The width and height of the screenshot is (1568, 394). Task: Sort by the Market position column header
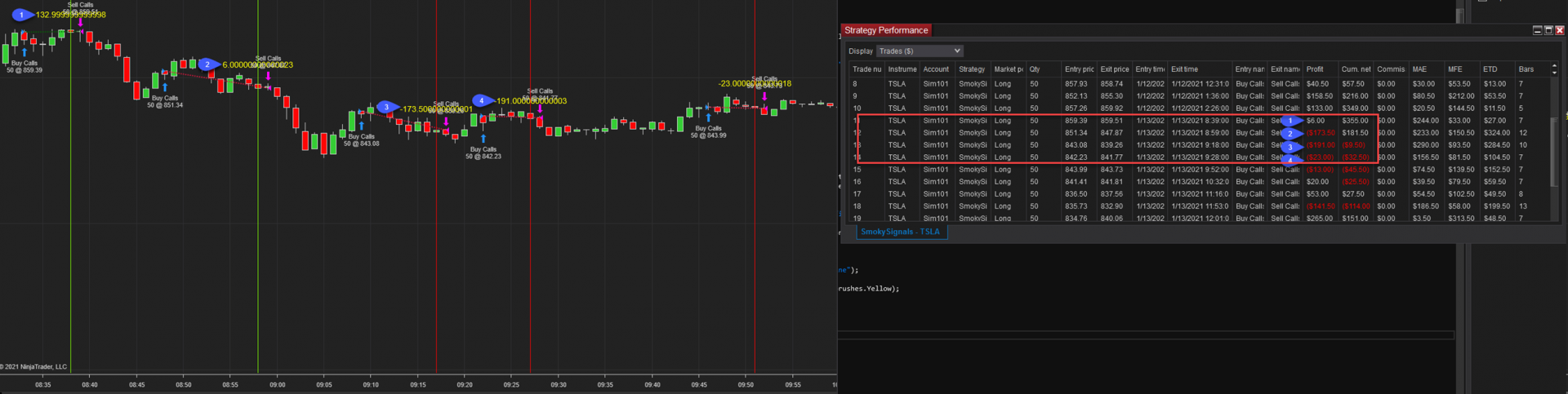click(1009, 69)
